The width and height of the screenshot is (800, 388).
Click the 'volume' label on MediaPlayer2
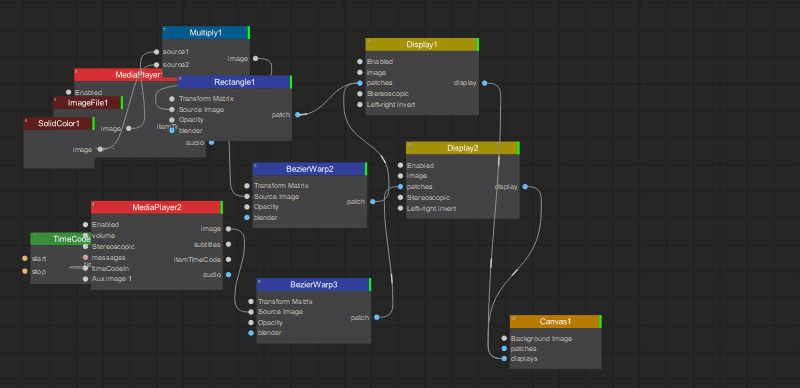(104, 235)
